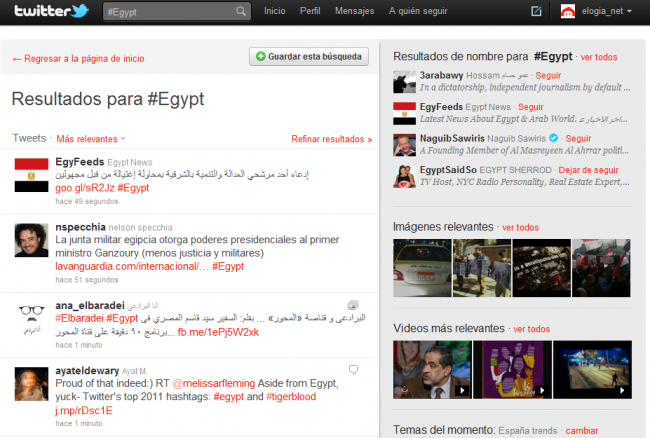
Task: Open the flags crowd image thumbnail
Action: click(601, 268)
